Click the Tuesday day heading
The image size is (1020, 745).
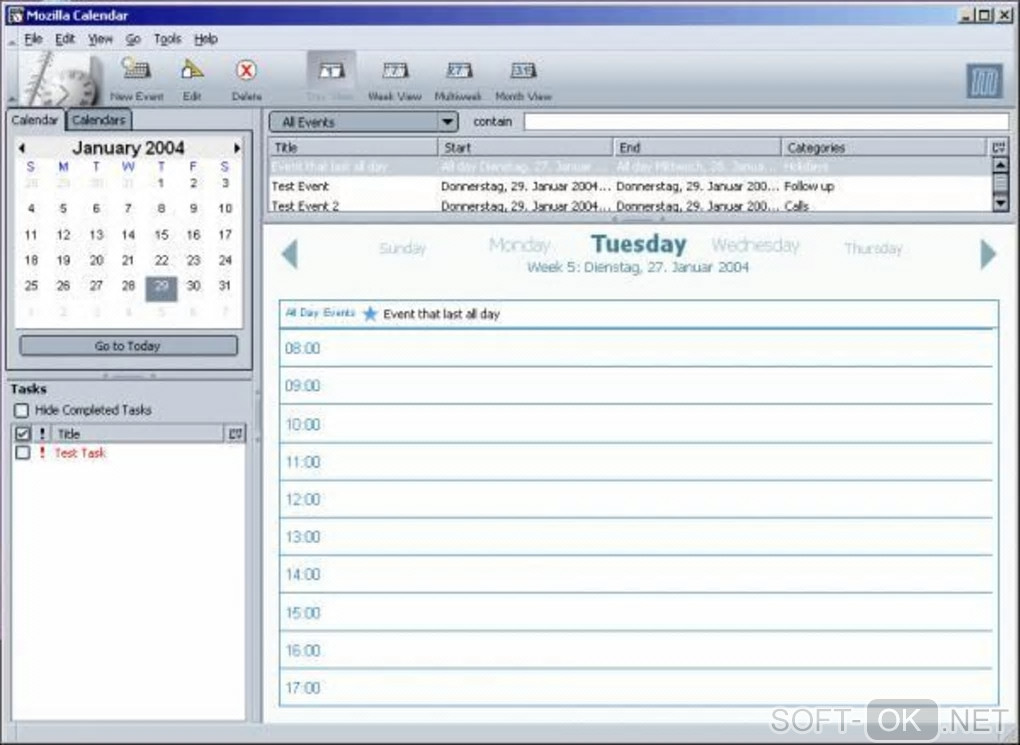638,244
